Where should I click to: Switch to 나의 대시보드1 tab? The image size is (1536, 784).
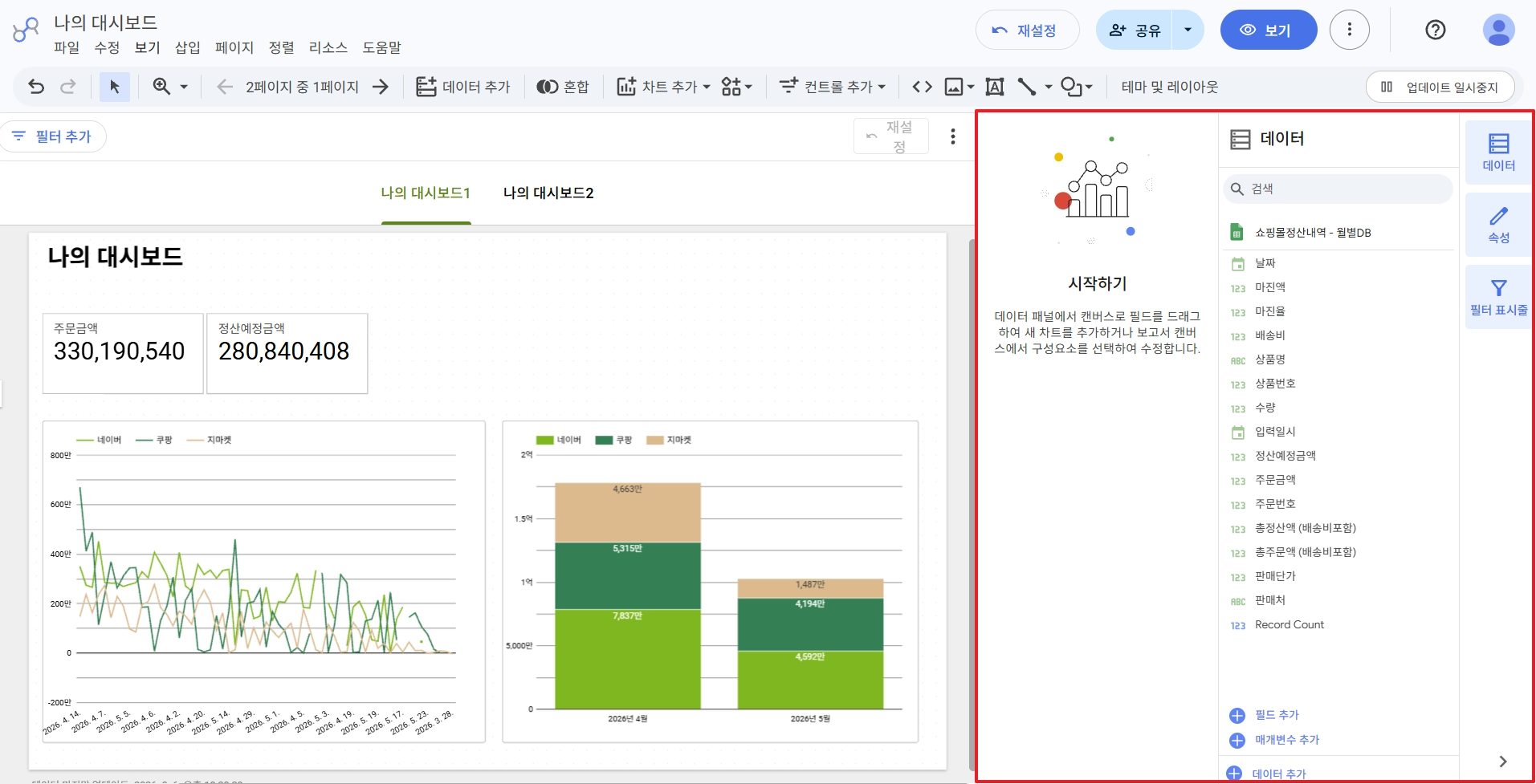tap(426, 193)
